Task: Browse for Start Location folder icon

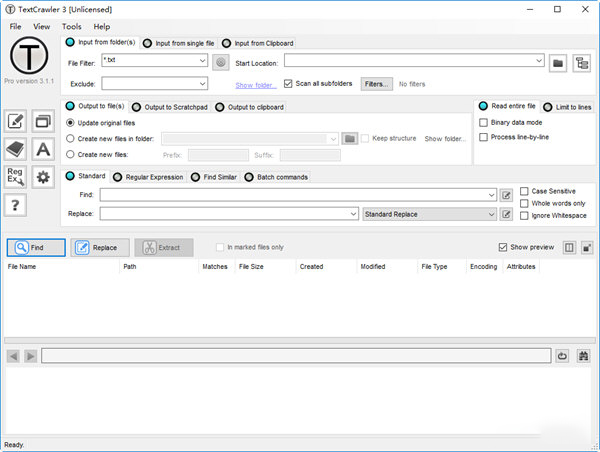Action: click(558, 63)
